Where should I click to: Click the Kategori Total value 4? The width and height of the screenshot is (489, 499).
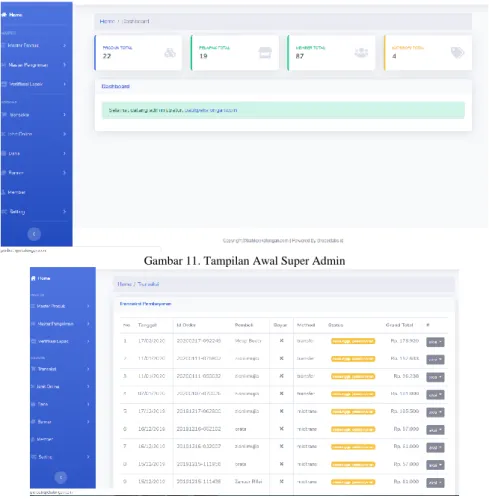coord(394,56)
